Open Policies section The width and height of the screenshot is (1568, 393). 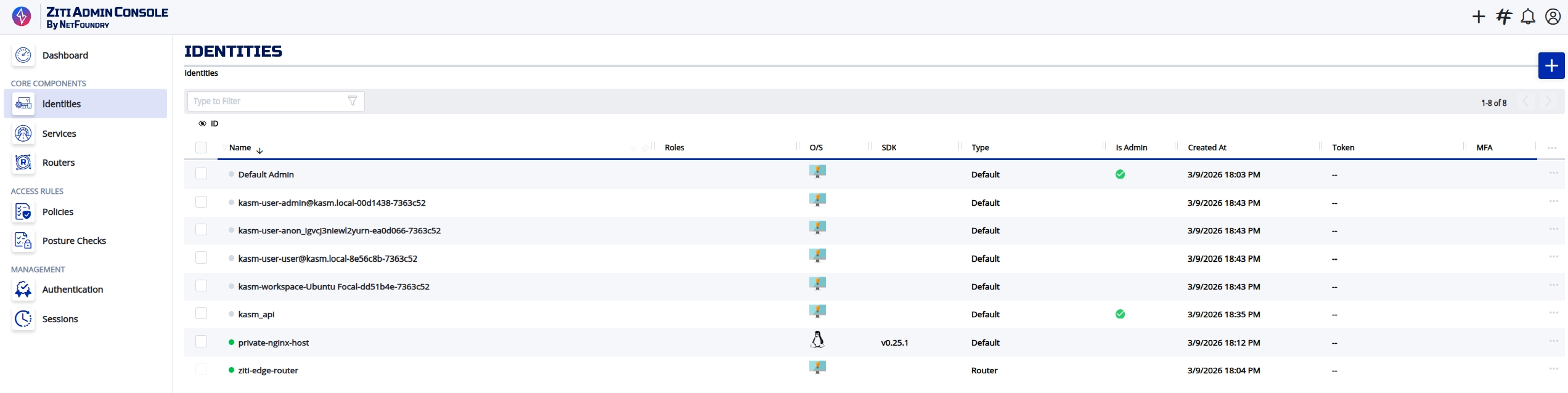point(58,212)
